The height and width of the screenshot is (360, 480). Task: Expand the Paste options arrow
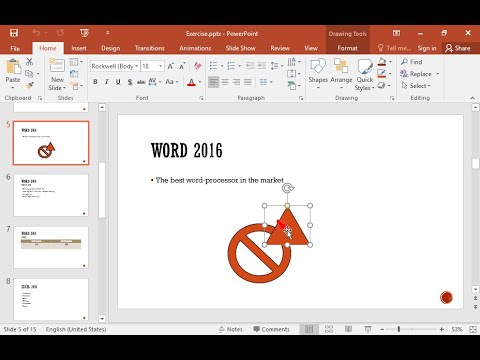[x=13, y=88]
